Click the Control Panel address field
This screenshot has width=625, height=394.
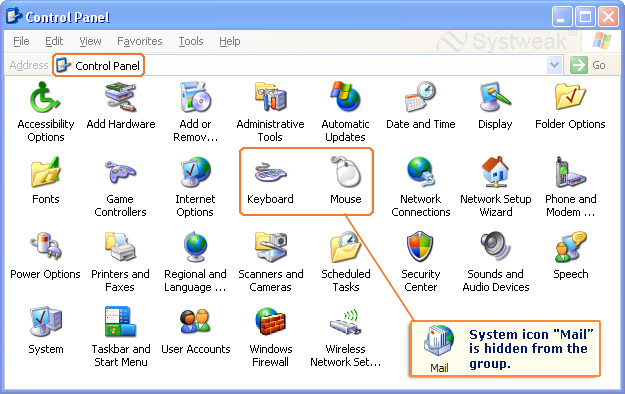point(307,65)
